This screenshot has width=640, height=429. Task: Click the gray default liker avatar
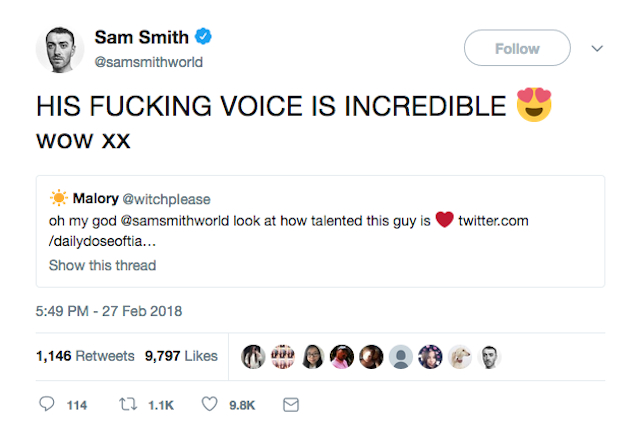tap(400, 355)
